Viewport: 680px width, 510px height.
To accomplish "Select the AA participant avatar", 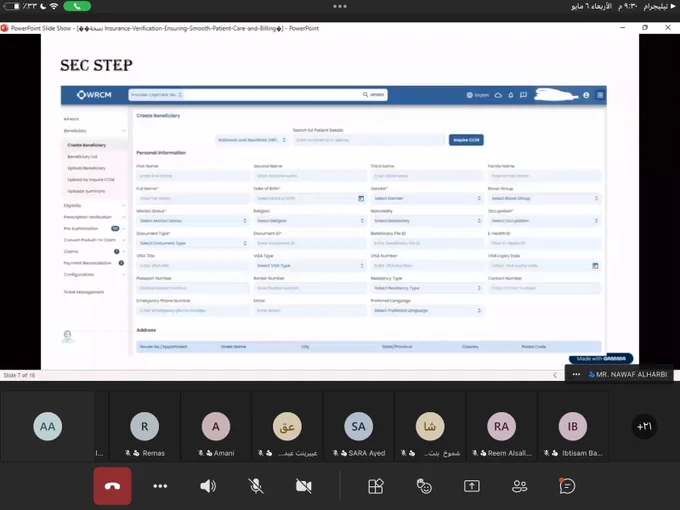I will click(x=48, y=426).
